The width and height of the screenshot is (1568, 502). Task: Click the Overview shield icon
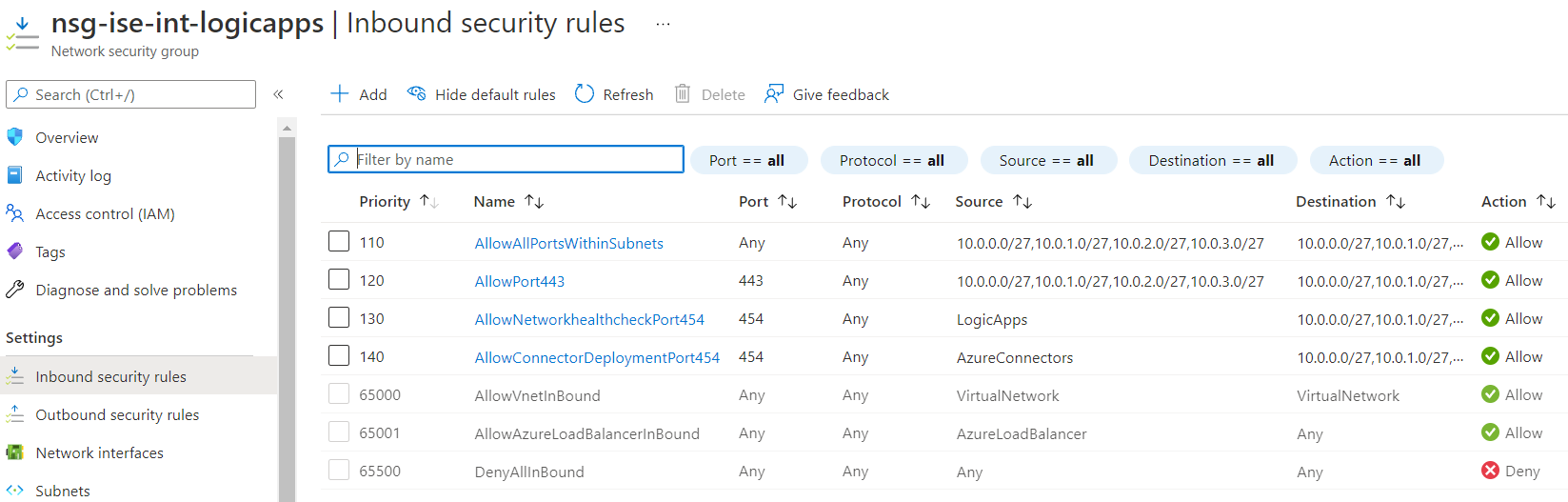click(x=15, y=137)
